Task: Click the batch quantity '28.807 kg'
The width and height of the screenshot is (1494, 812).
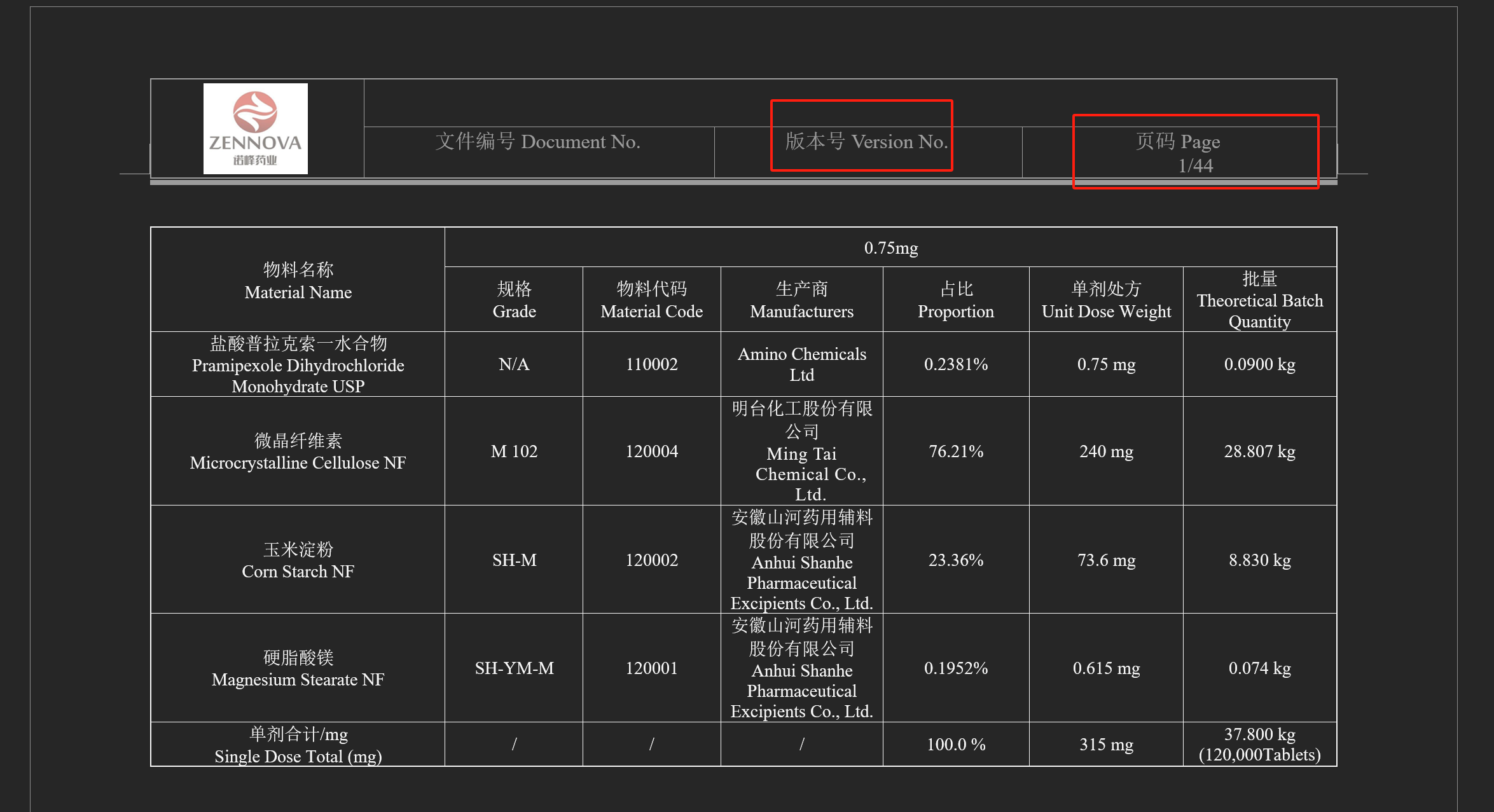Action: 1260,451
